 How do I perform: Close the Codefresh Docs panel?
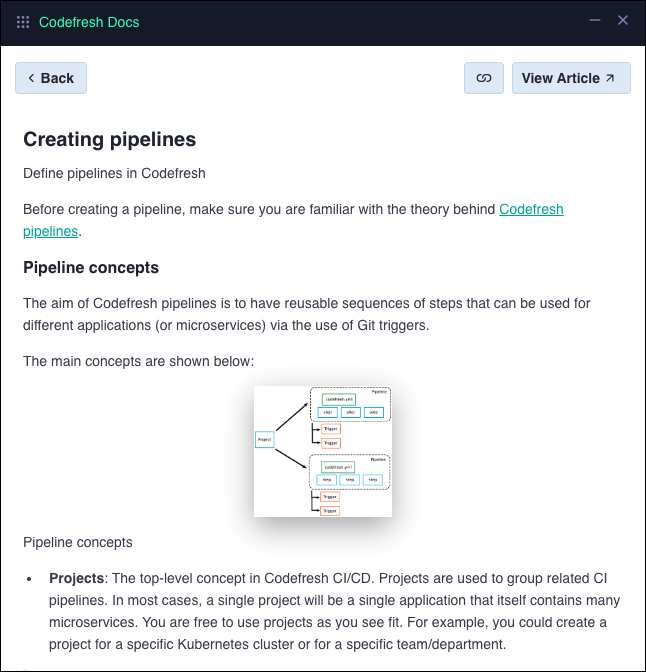pyautogui.click(x=623, y=21)
